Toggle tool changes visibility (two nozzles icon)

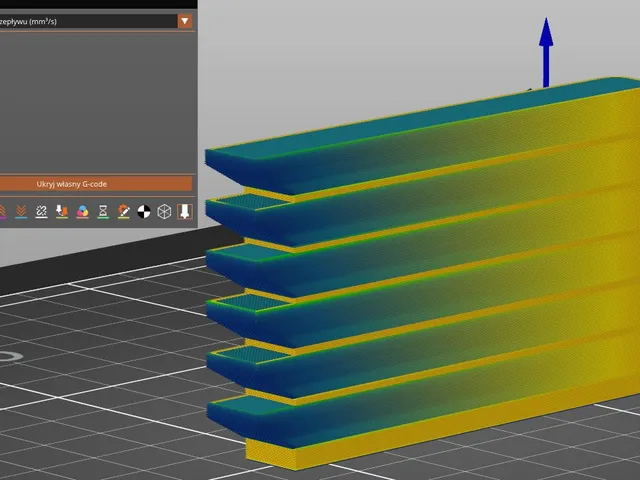point(62,211)
